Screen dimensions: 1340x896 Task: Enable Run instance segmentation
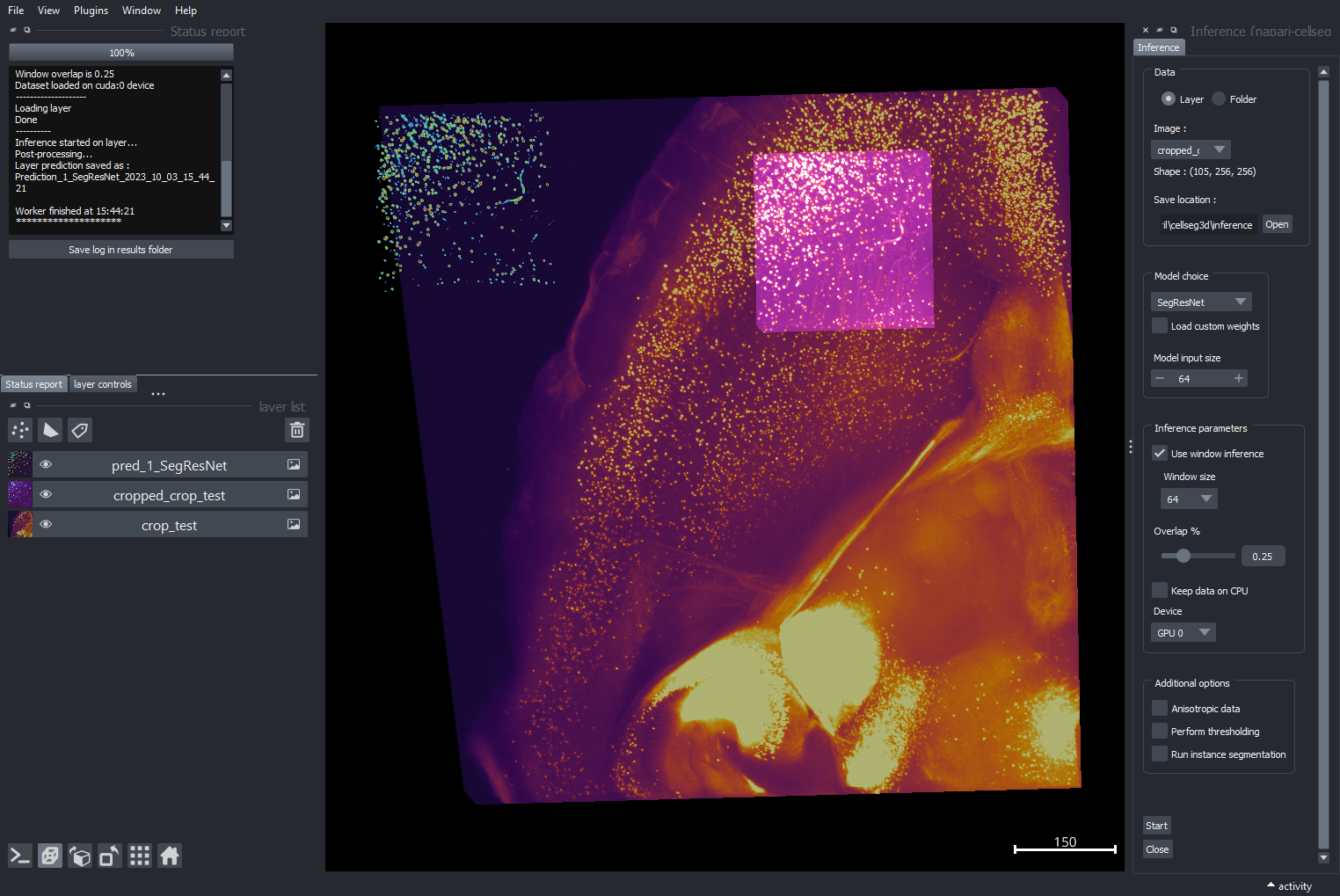coord(1160,754)
